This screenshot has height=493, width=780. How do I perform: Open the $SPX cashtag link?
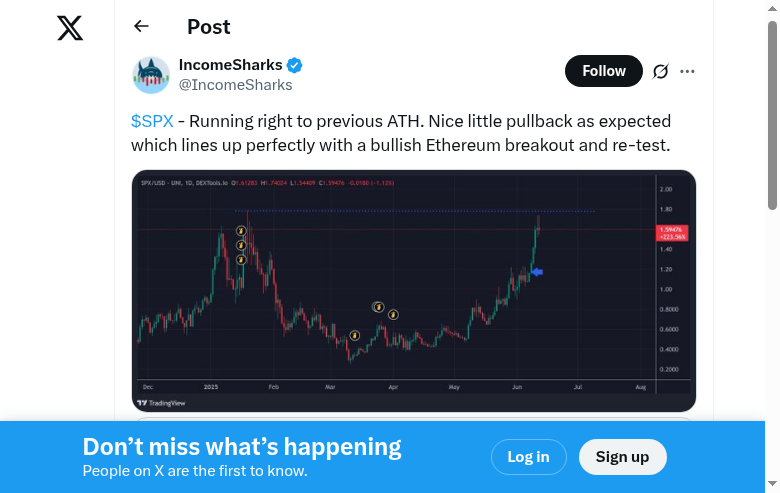152,121
